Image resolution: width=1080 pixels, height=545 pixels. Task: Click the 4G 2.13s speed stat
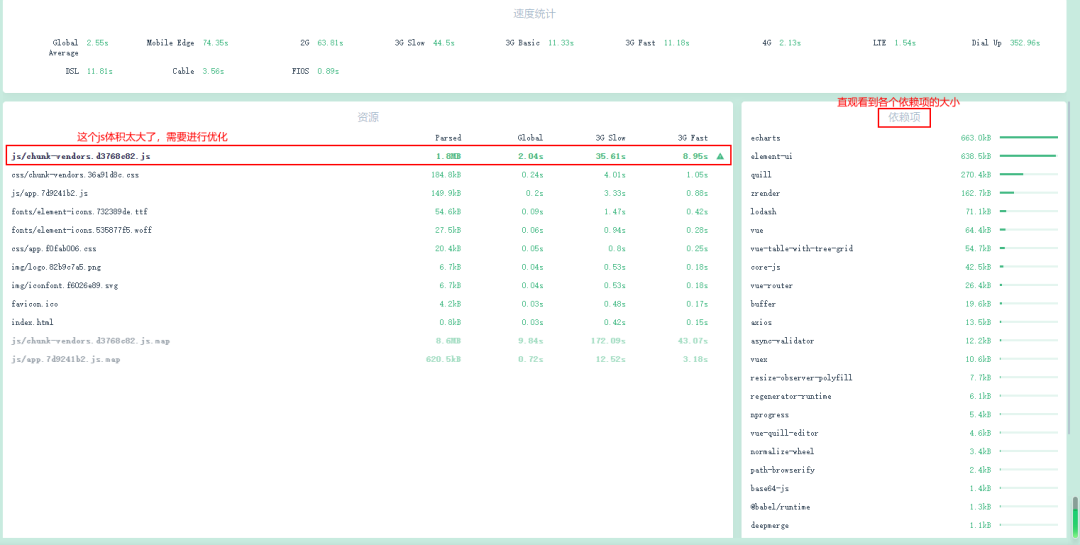(782, 43)
